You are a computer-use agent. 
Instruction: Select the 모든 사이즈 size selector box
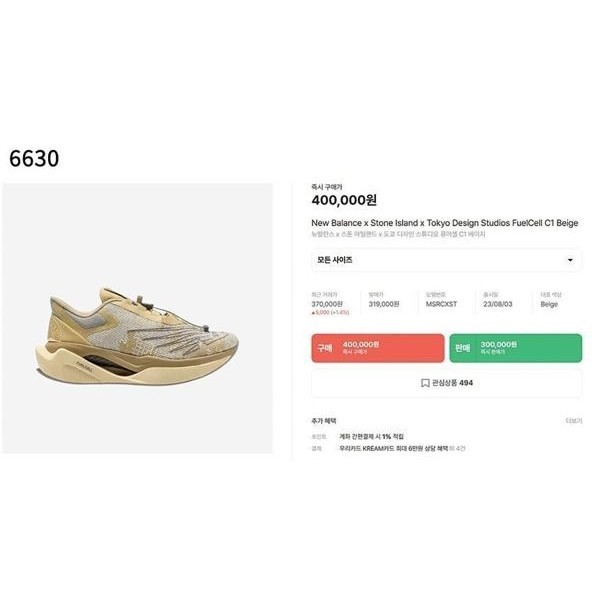point(447,260)
